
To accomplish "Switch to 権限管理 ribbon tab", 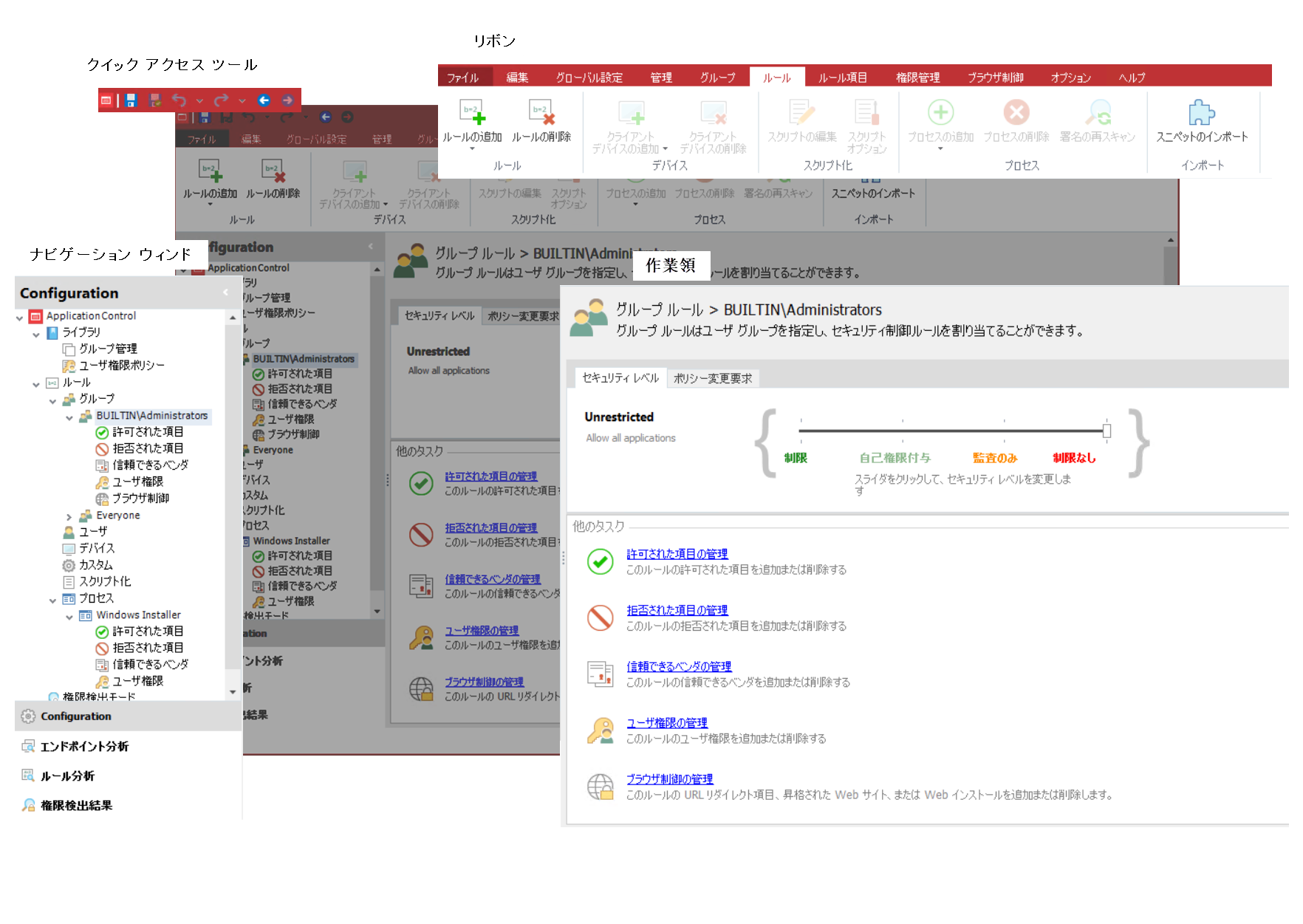I will (918, 78).
